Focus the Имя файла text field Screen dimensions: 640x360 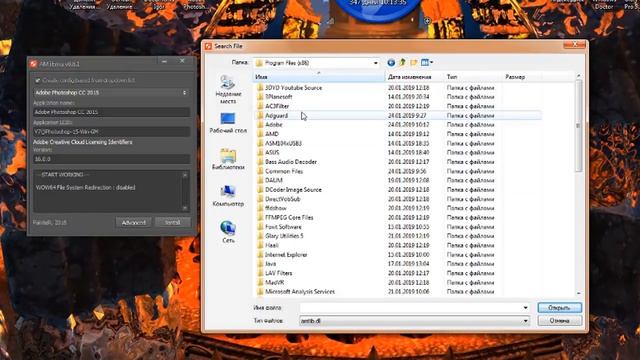click(x=411, y=308)
